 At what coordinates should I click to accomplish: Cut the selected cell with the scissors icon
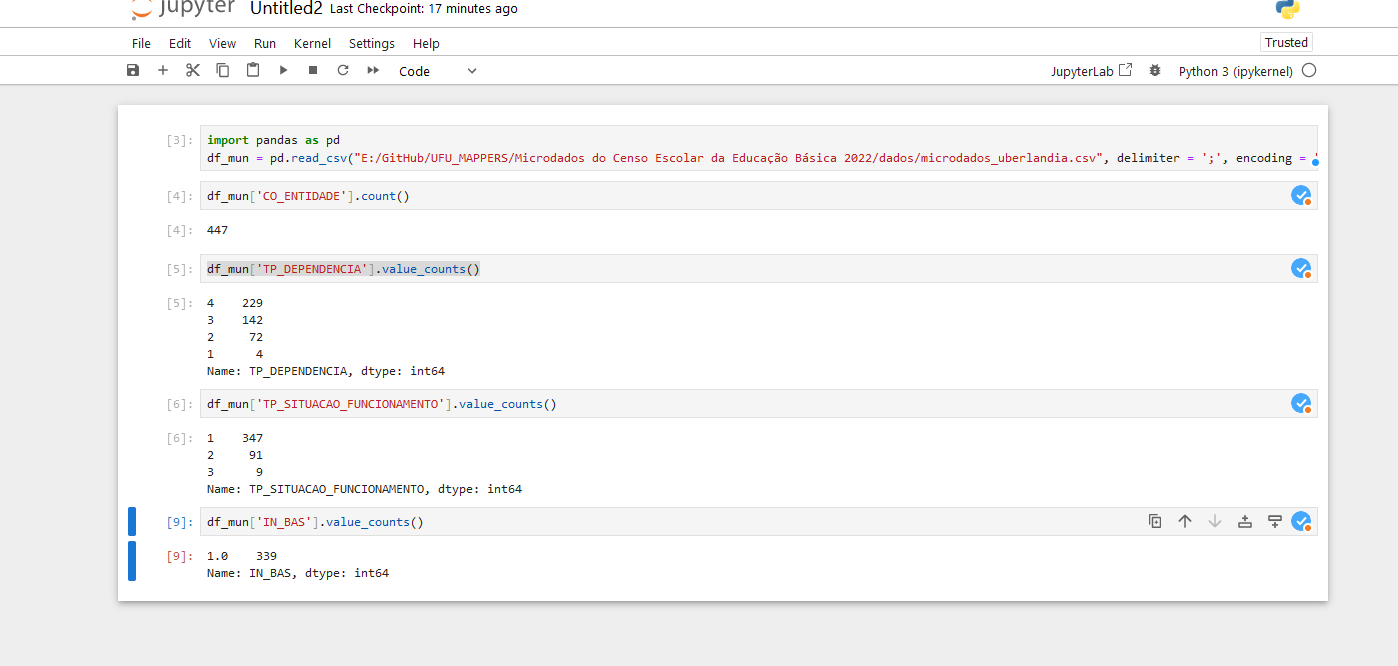click(193, 71)
